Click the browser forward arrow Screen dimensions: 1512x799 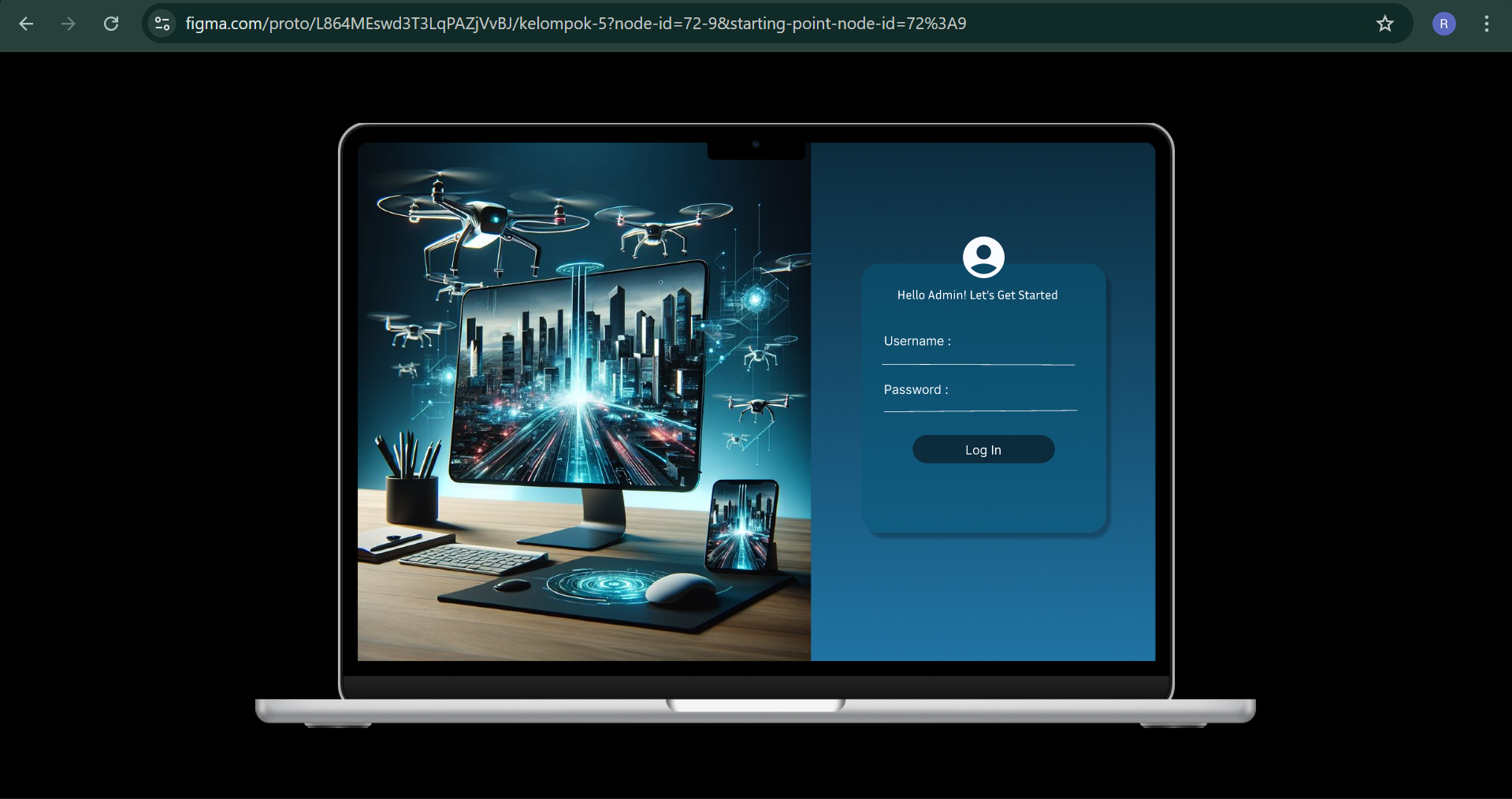(x=69, y=24)
